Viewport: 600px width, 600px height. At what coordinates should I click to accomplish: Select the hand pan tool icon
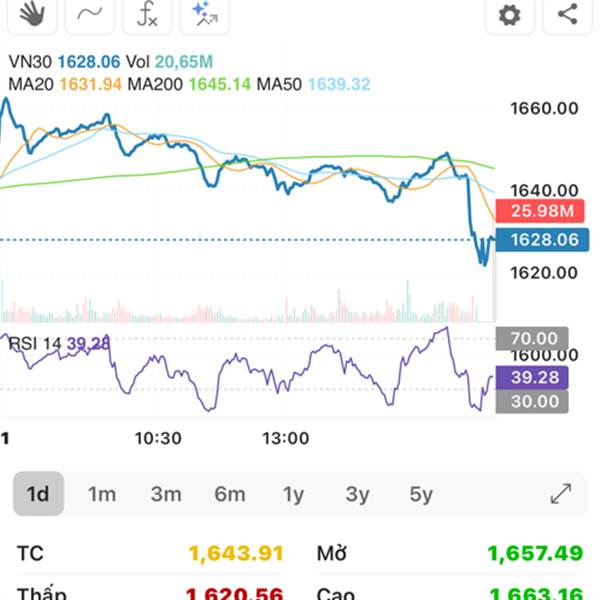(32, 15)
